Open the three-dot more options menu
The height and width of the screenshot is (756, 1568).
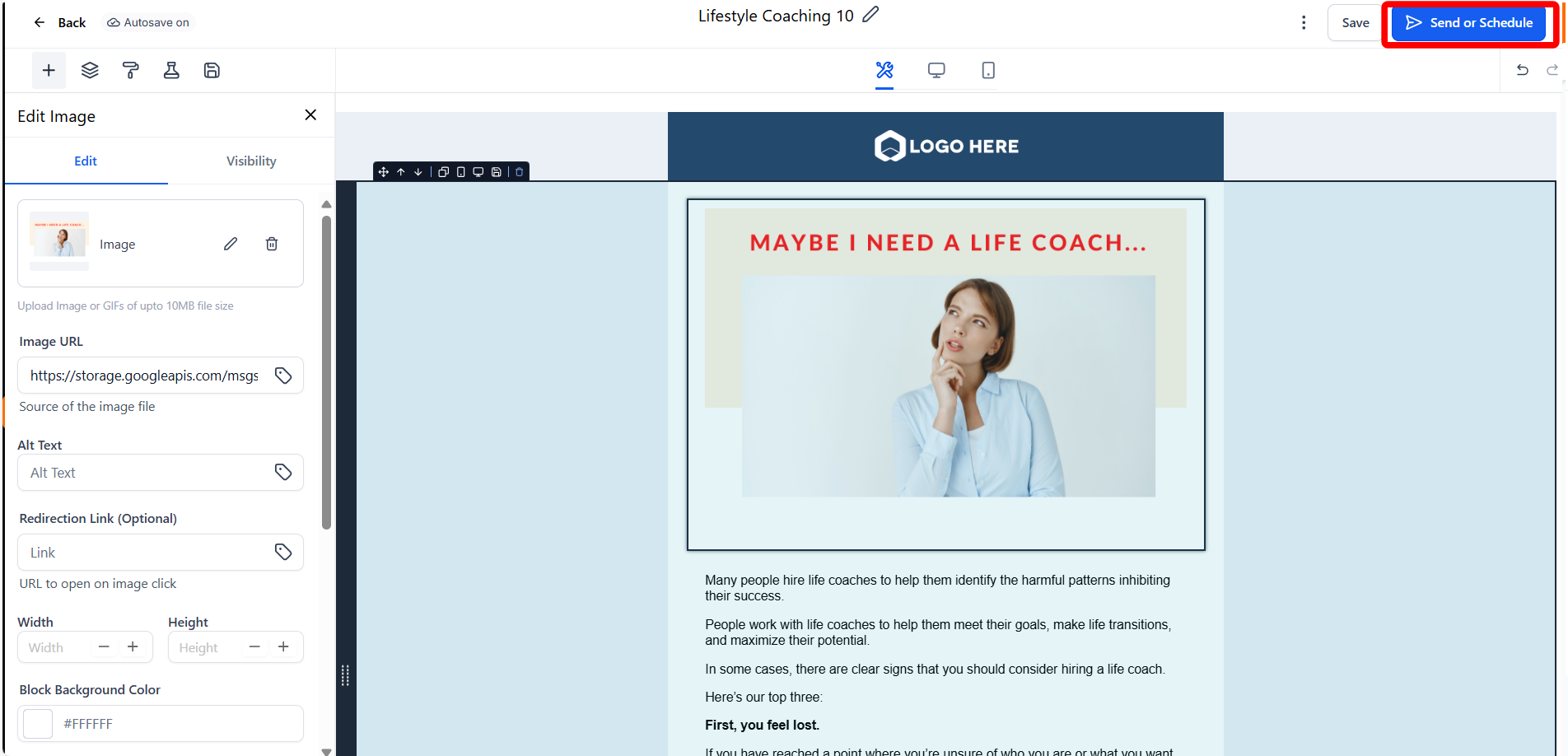pyautogui.click(x=1303, y=23)
